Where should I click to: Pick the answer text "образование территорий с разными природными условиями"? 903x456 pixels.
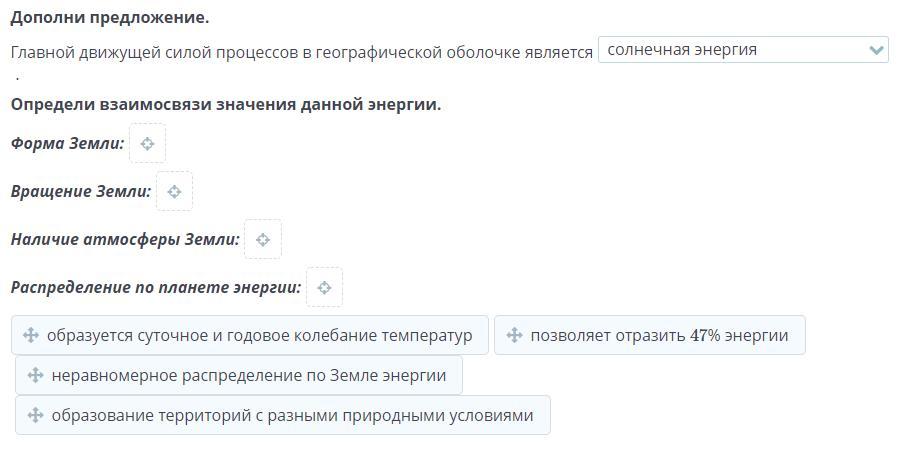(x=292, y=415)
